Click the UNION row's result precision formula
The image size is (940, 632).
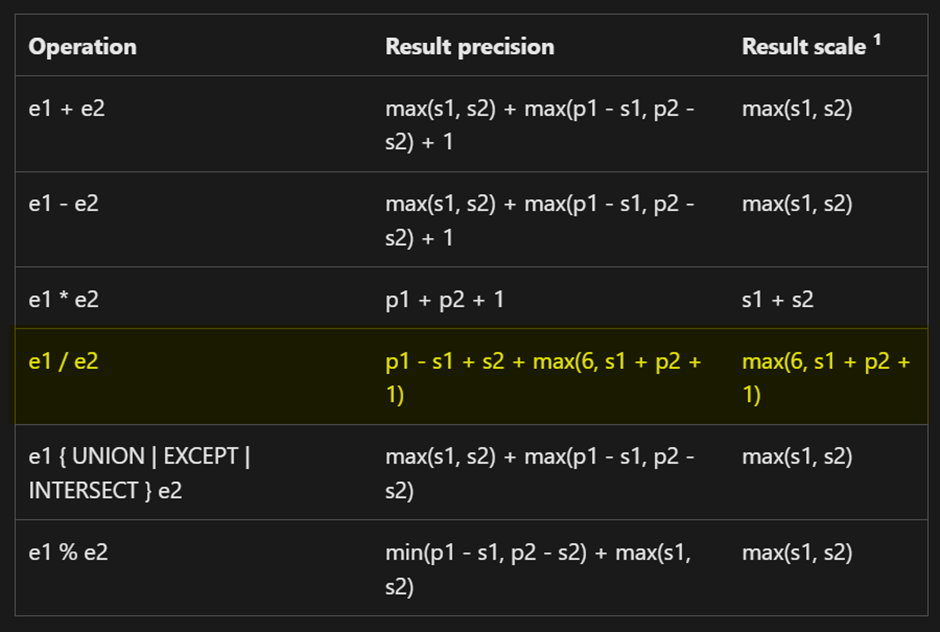point(540,474)
